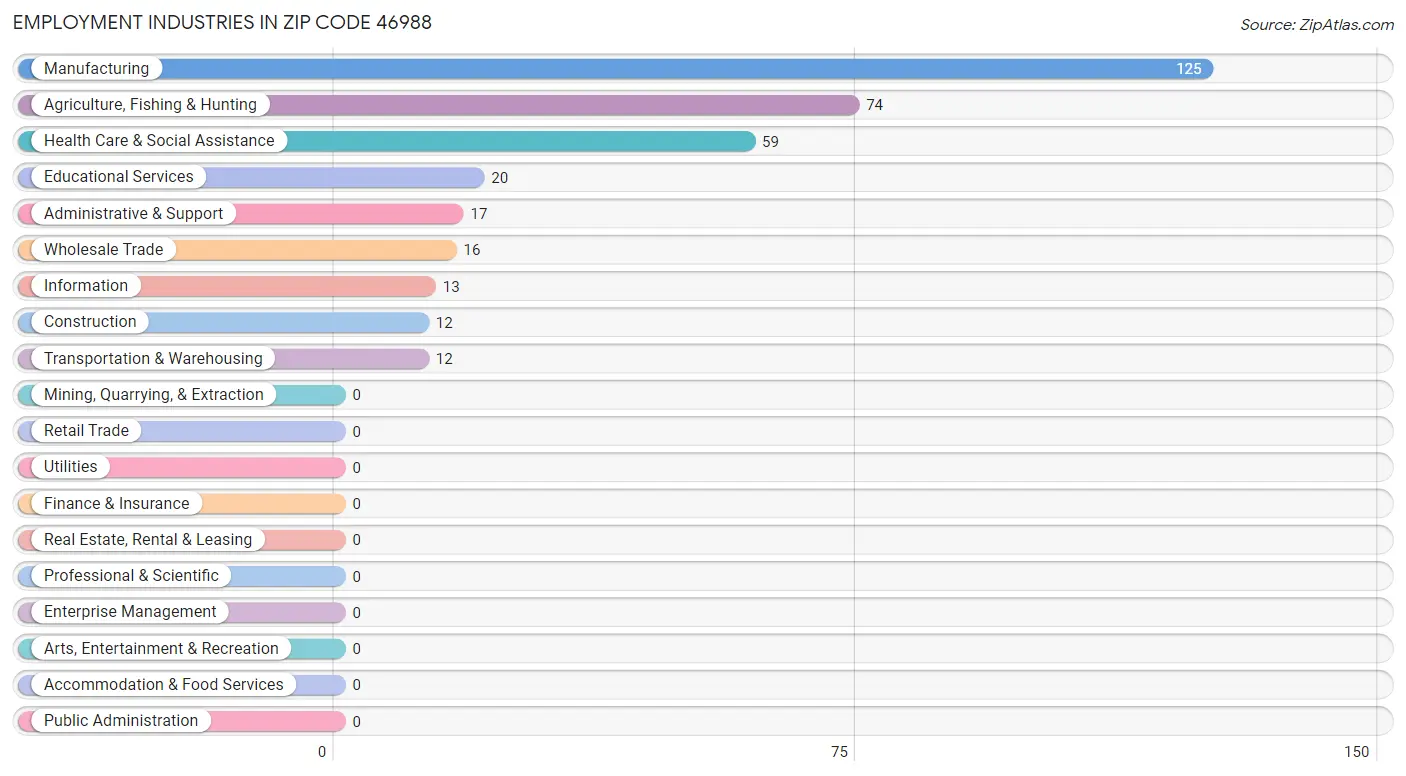The height and width of the screenshot is (776, 1406).
Task: Click the Health Care & Social Assistance label
Action: 159,141
